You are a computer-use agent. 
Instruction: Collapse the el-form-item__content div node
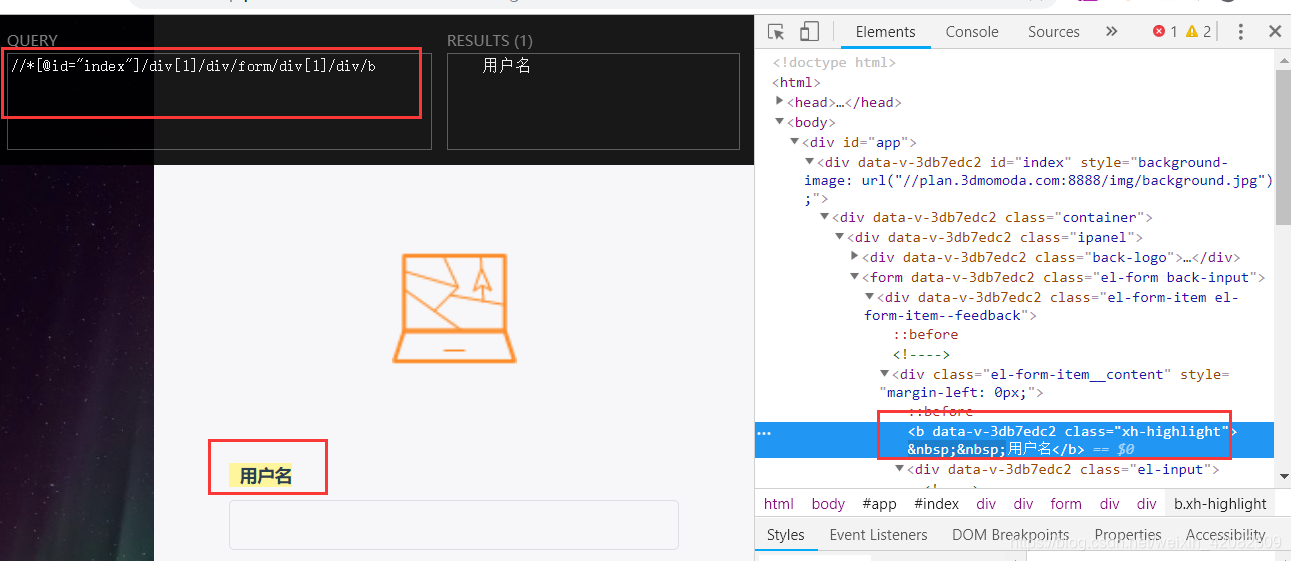(885, 374)
